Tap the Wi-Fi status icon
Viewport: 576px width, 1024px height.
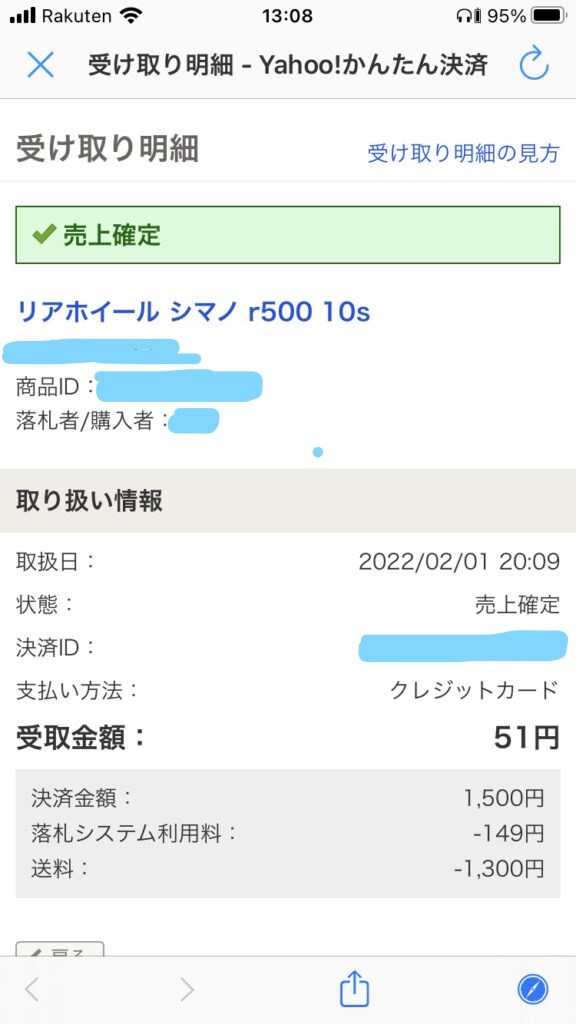click(131, 16)
